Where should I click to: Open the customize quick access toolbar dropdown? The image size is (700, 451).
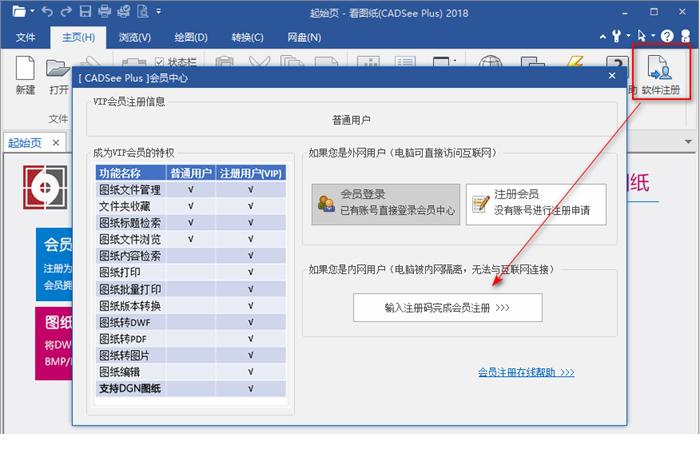click(x=158, y=11)
